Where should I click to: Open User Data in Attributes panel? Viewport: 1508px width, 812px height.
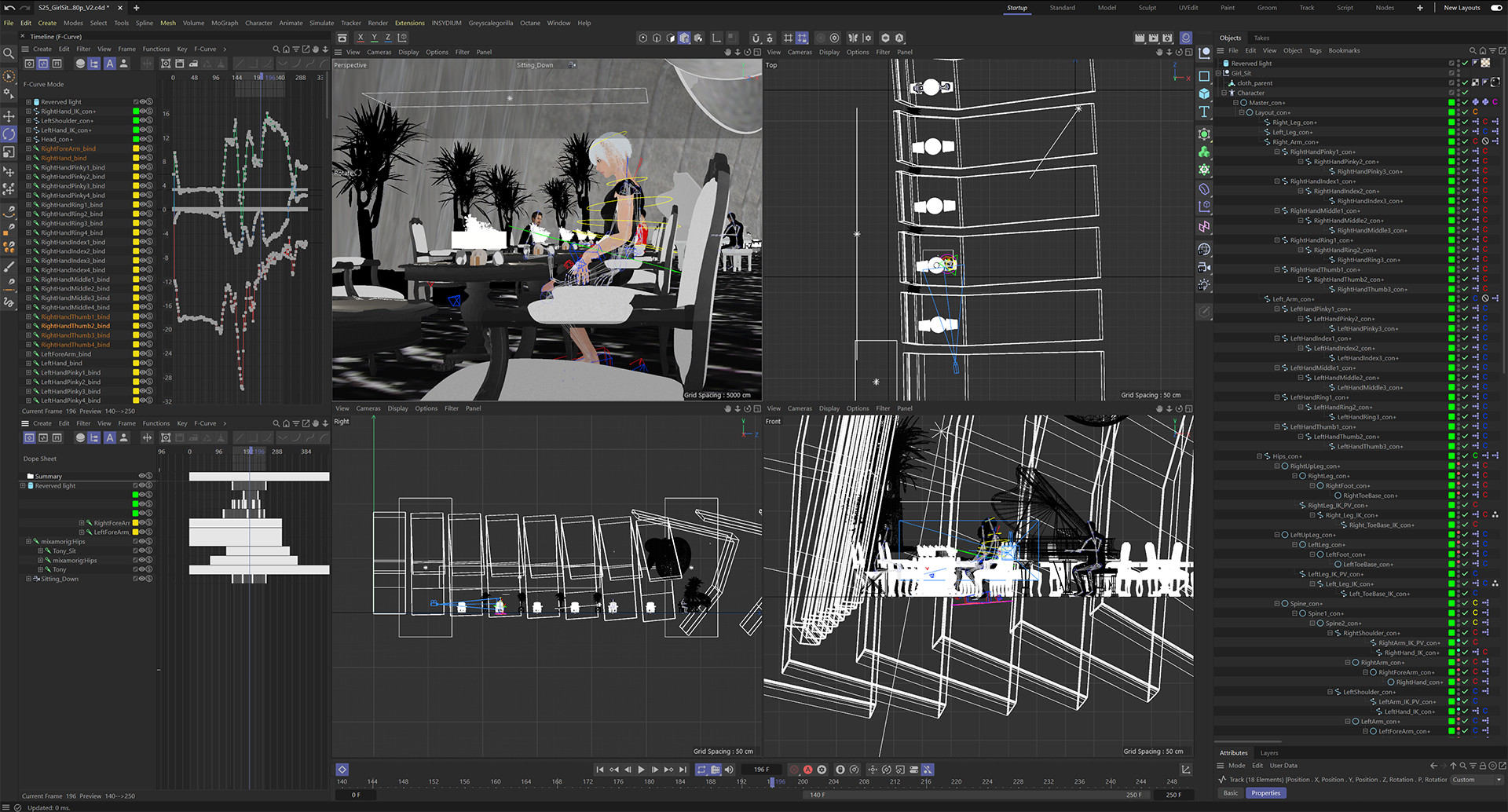[x=1283, y=766]
